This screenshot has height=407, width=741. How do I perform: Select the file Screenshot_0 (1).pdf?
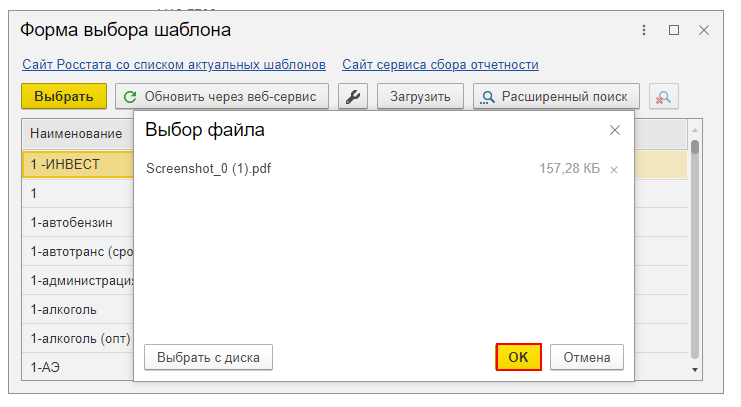[x=208, y=169]
